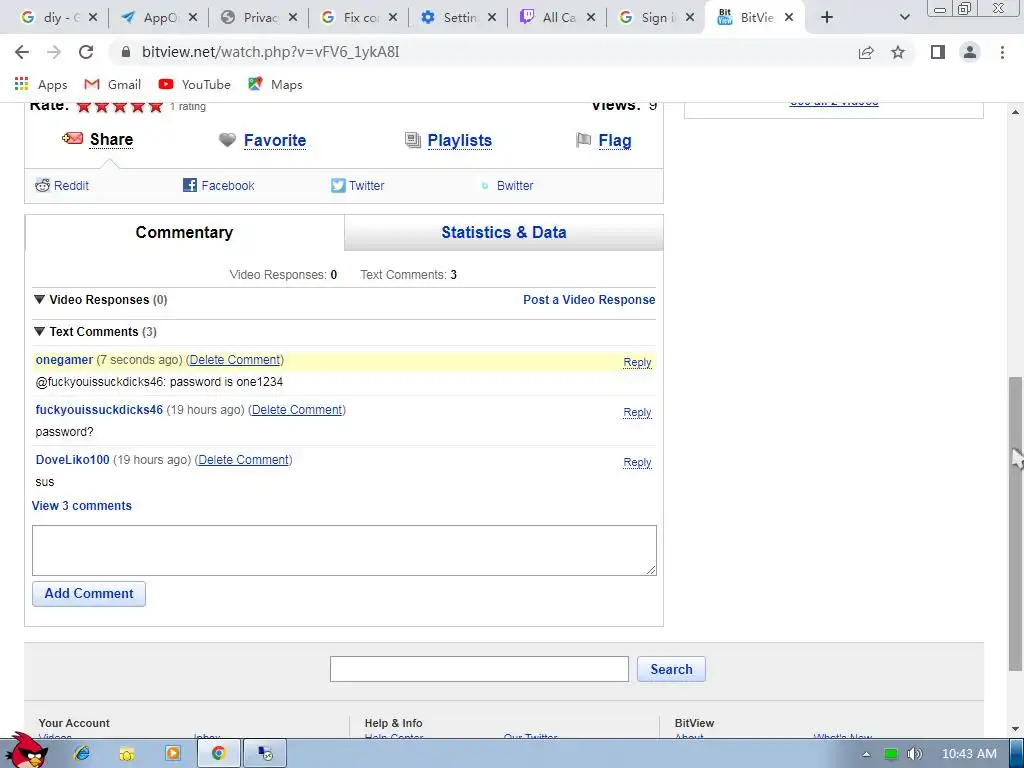Focus the comment text box
This screenshot has width=1024, height=768.
[x=344, y=551]
